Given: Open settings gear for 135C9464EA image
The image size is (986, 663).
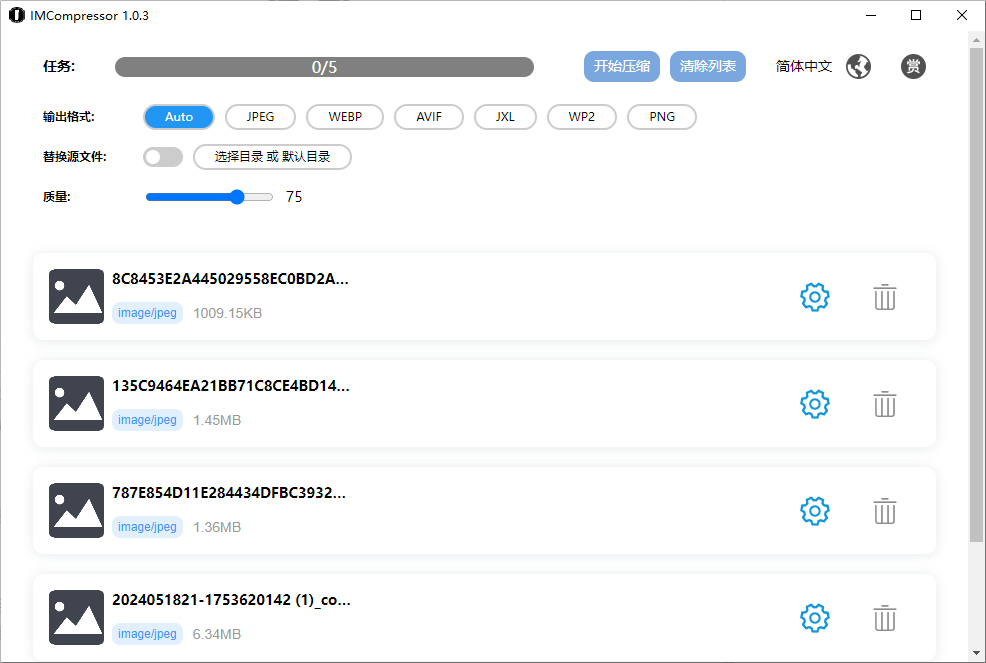Looking at the screenshot, I should point(815,404).
